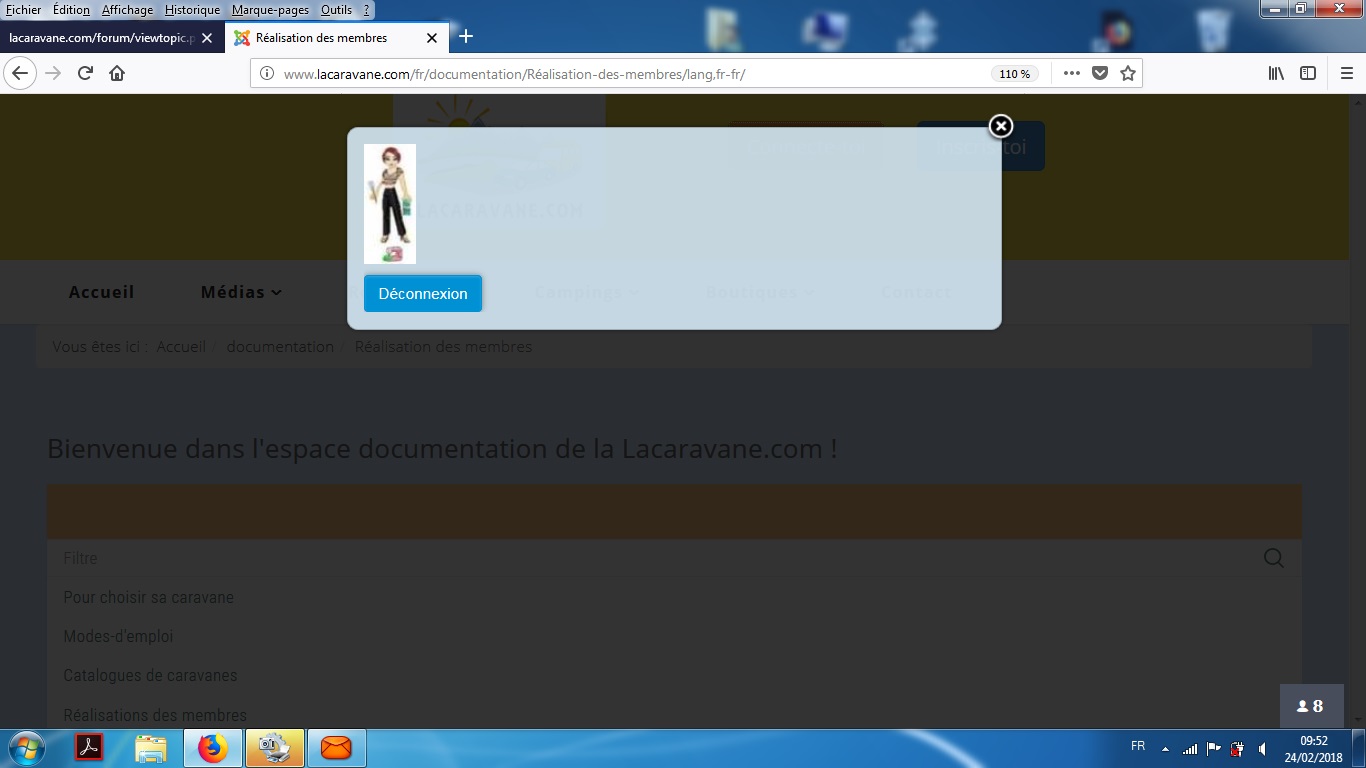
Task: Close the login popup with X icon
Action: click(1000, 126)
